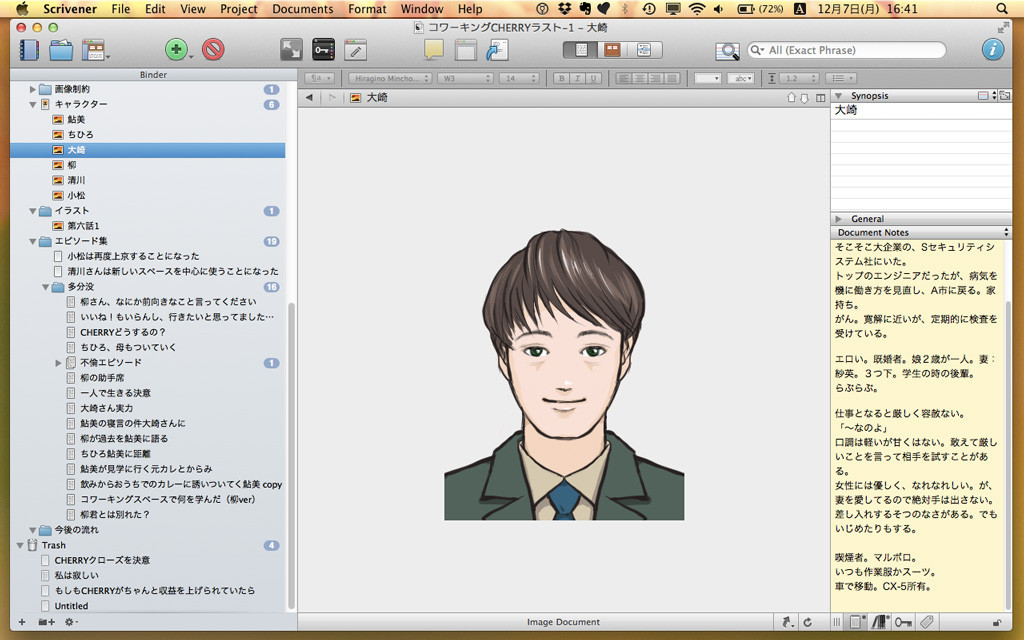Open the line spacing 1.2 dropdown

(x=798, y=78)
